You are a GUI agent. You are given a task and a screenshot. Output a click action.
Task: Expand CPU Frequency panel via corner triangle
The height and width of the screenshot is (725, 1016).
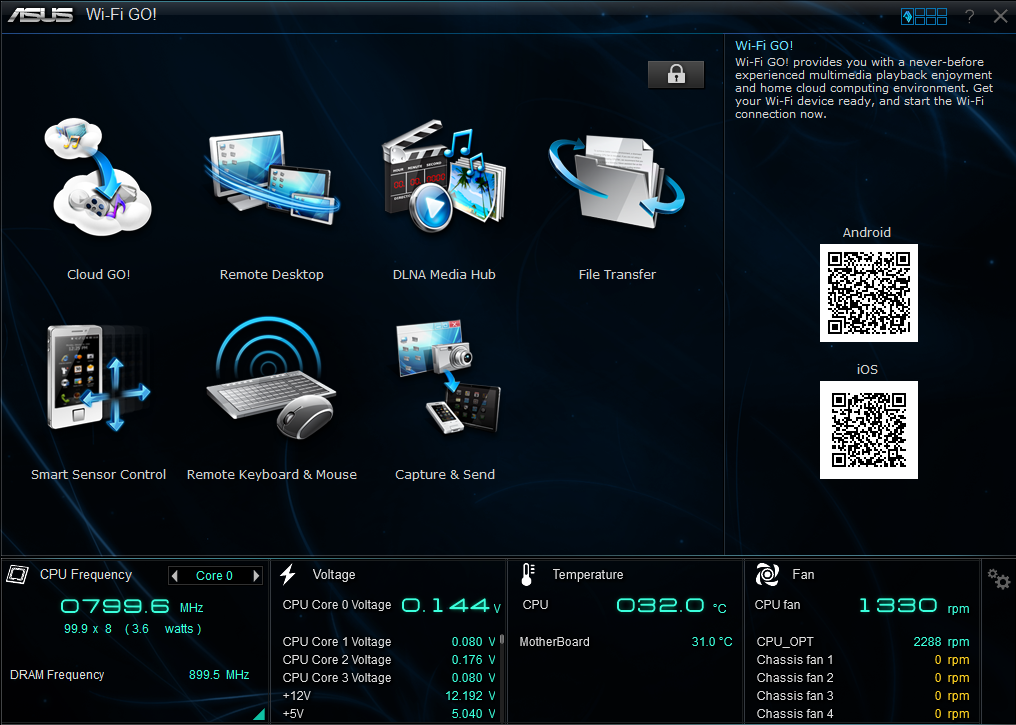[x=259, y=714]
